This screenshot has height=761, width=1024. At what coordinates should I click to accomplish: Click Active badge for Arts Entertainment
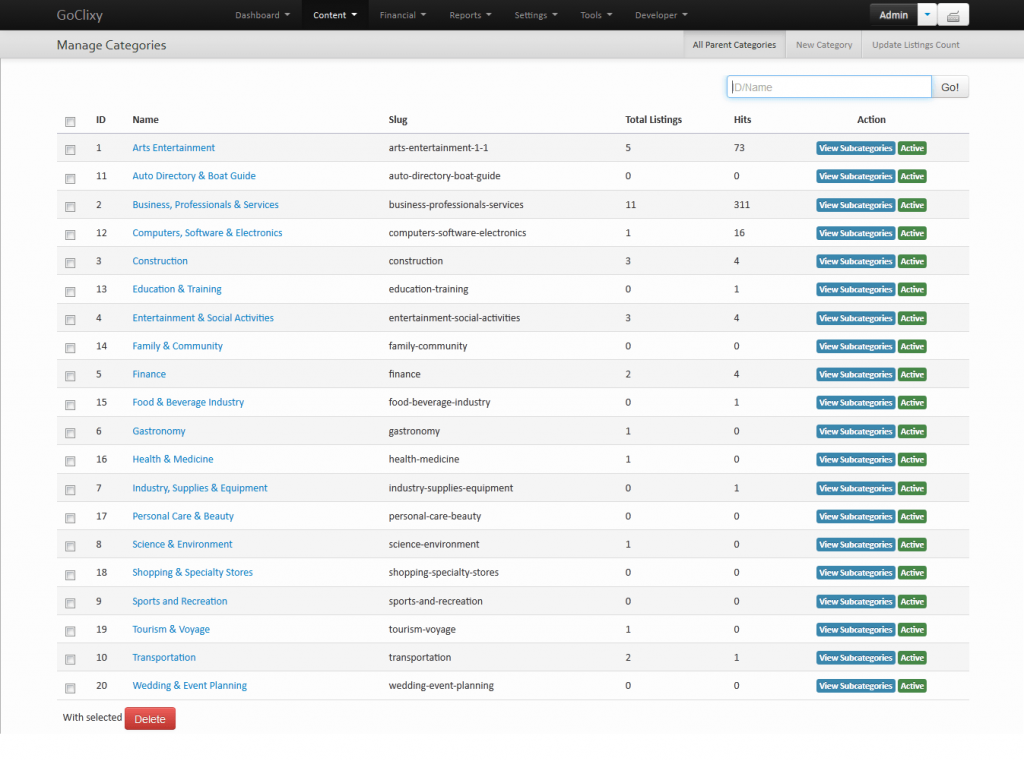pos(912,148)
